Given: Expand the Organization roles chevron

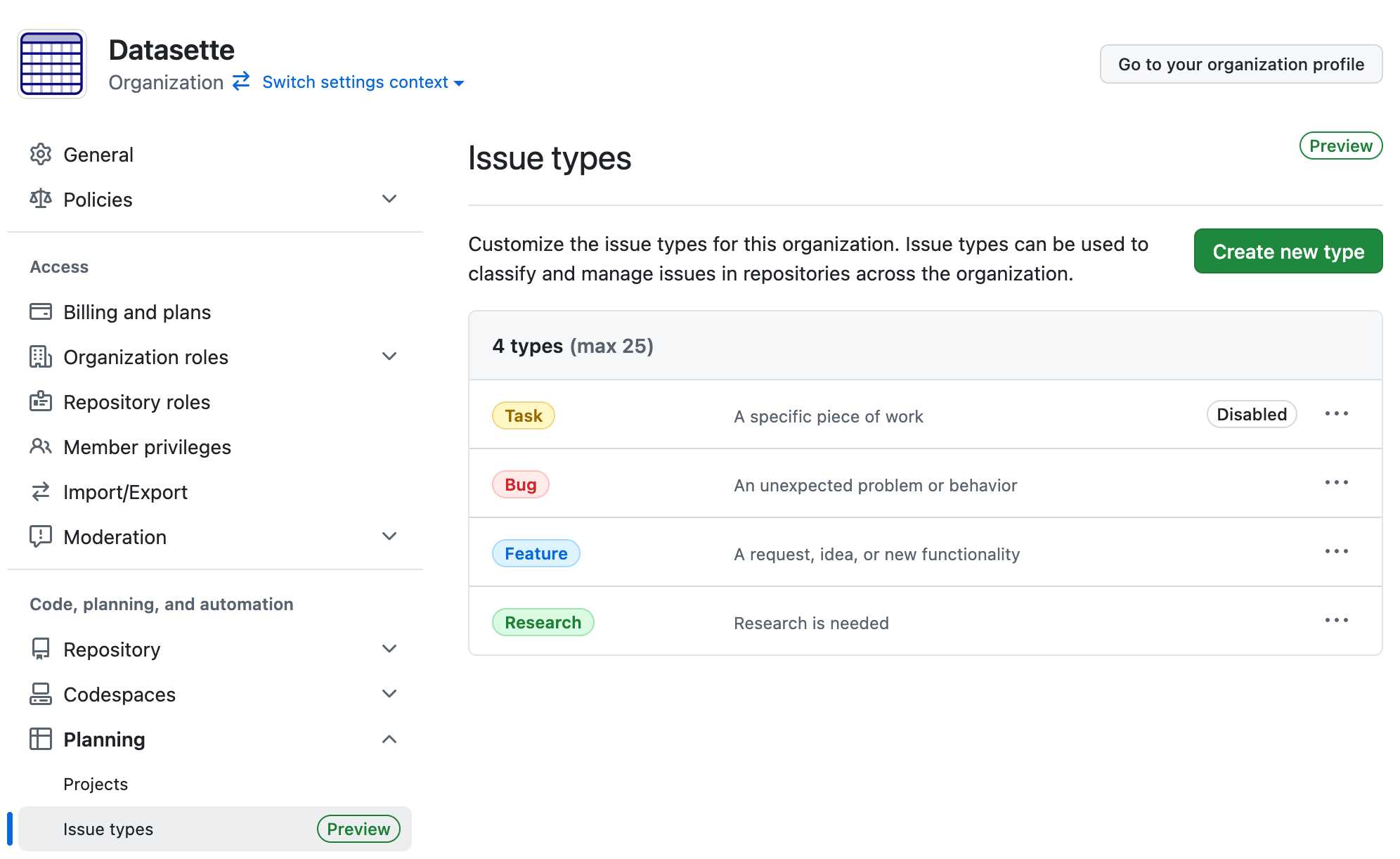Looking at the screenshot, I should pos(389,356).
